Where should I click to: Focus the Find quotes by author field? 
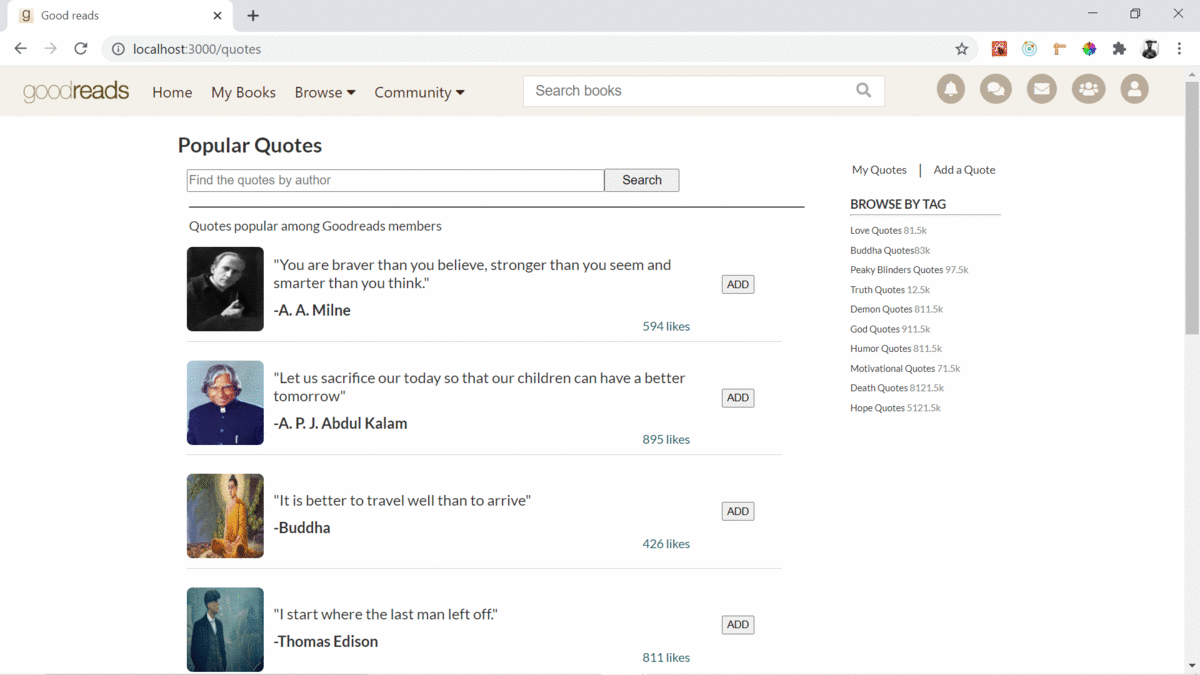396,180
